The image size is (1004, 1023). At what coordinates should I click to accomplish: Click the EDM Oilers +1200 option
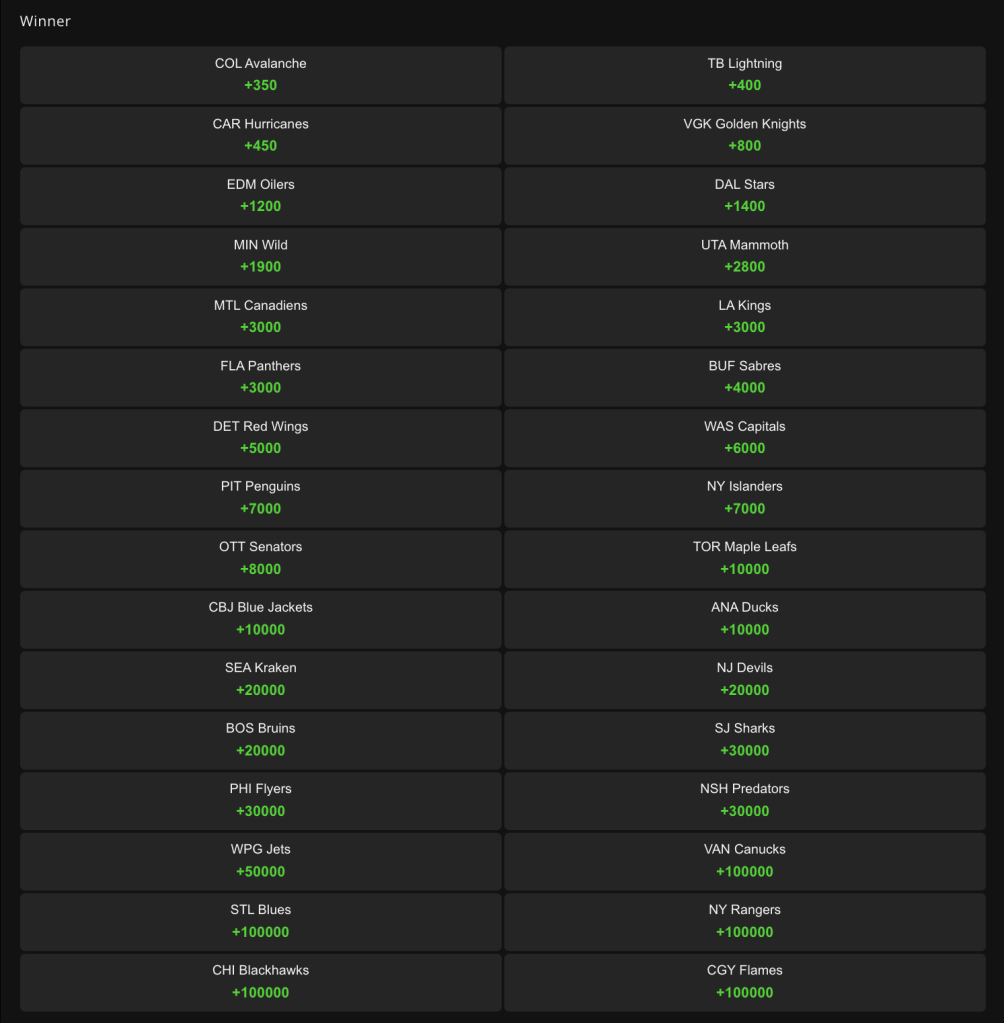pyautogui.click(x=260, y=196)
